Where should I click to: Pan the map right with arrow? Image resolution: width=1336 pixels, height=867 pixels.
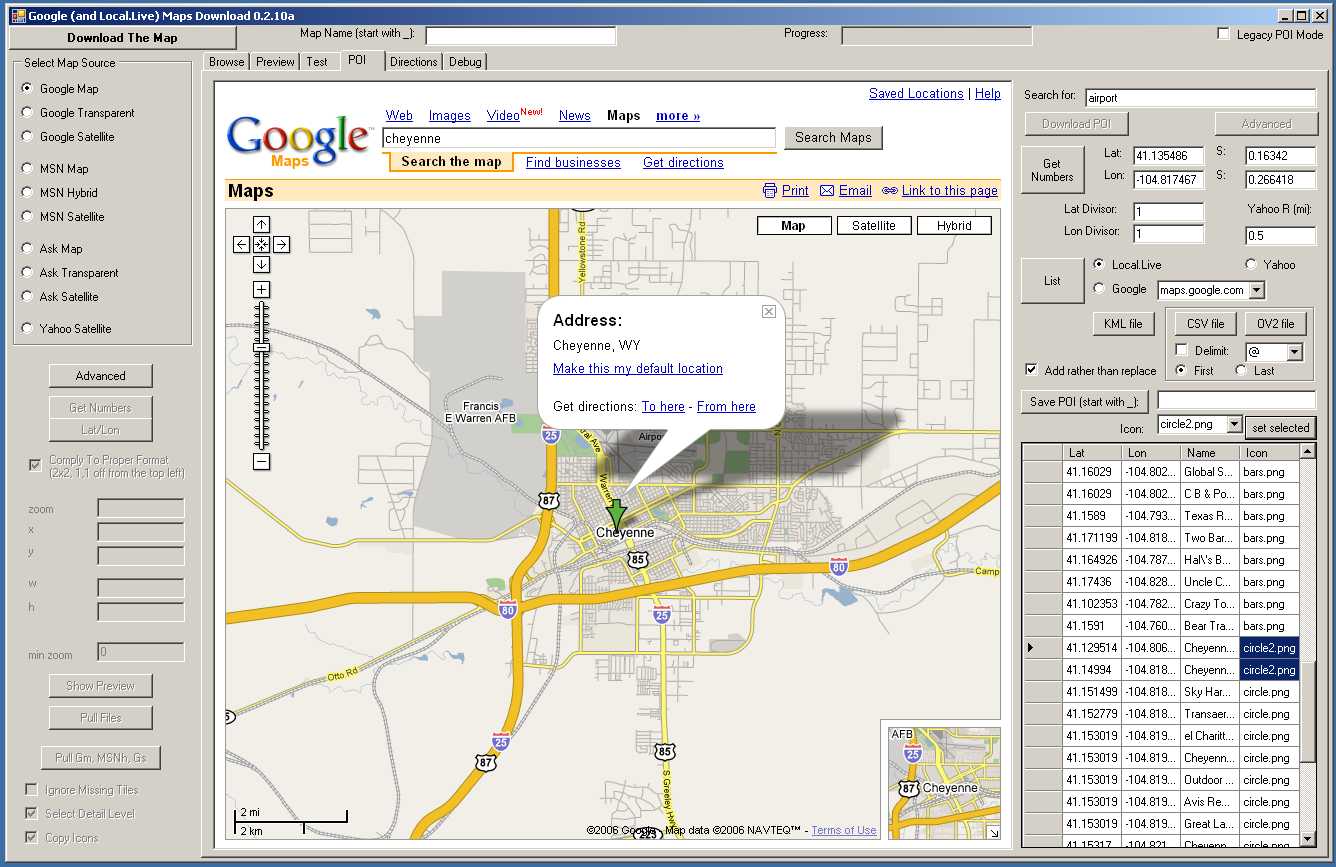pyautogui.click(x=282, y=245)
